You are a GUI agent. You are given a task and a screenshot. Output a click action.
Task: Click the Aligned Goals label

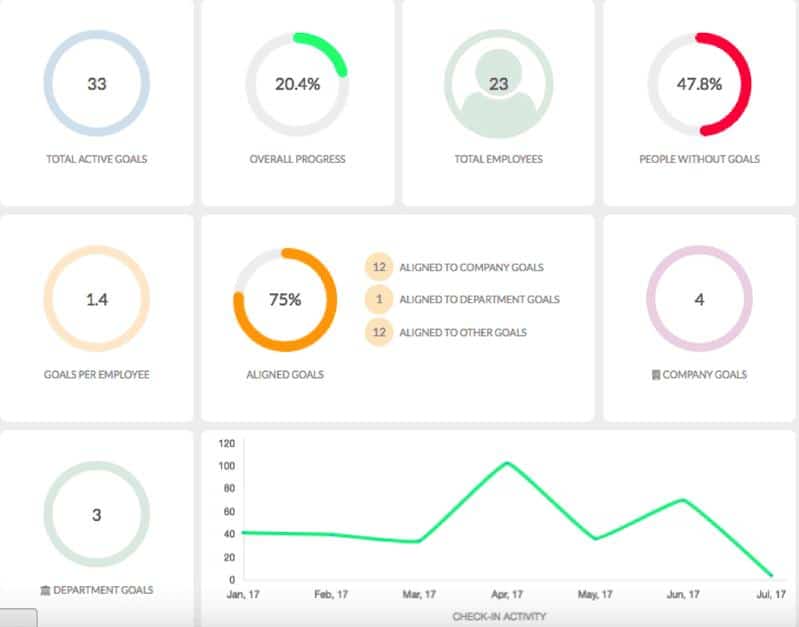pyautogui.click(x=285, y=375)
